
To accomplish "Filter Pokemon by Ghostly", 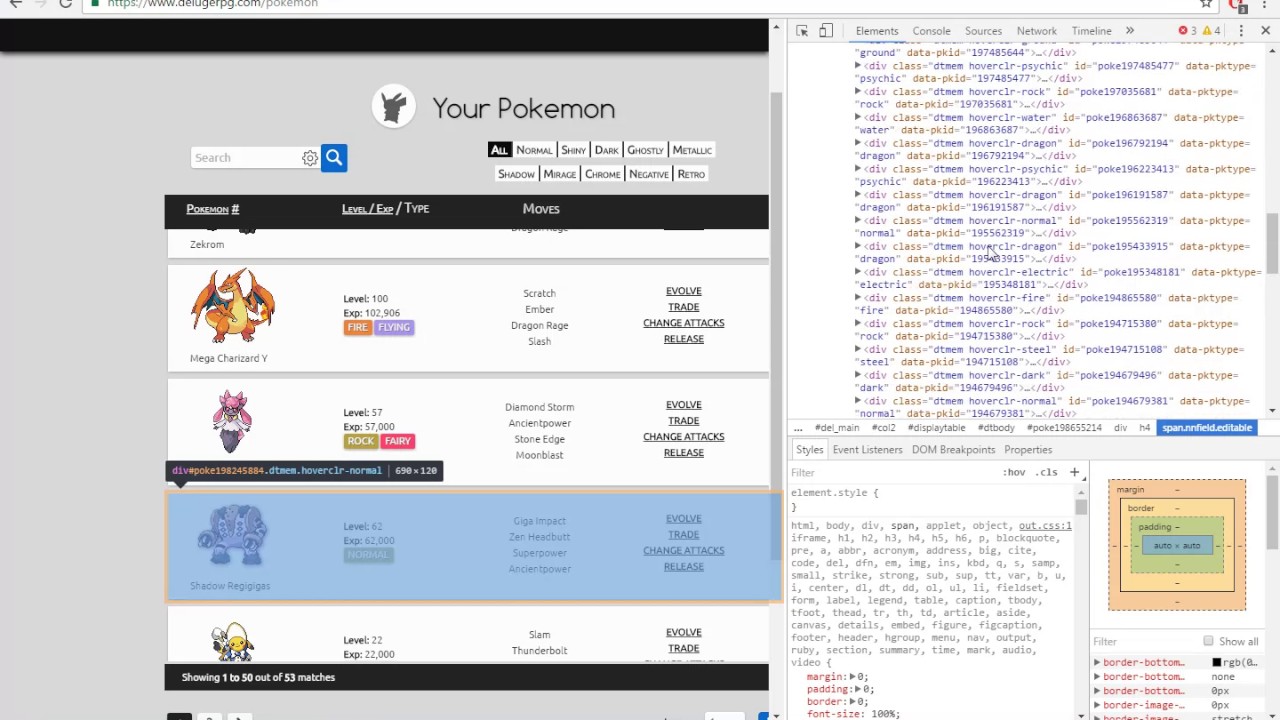I will click(645, 150).
